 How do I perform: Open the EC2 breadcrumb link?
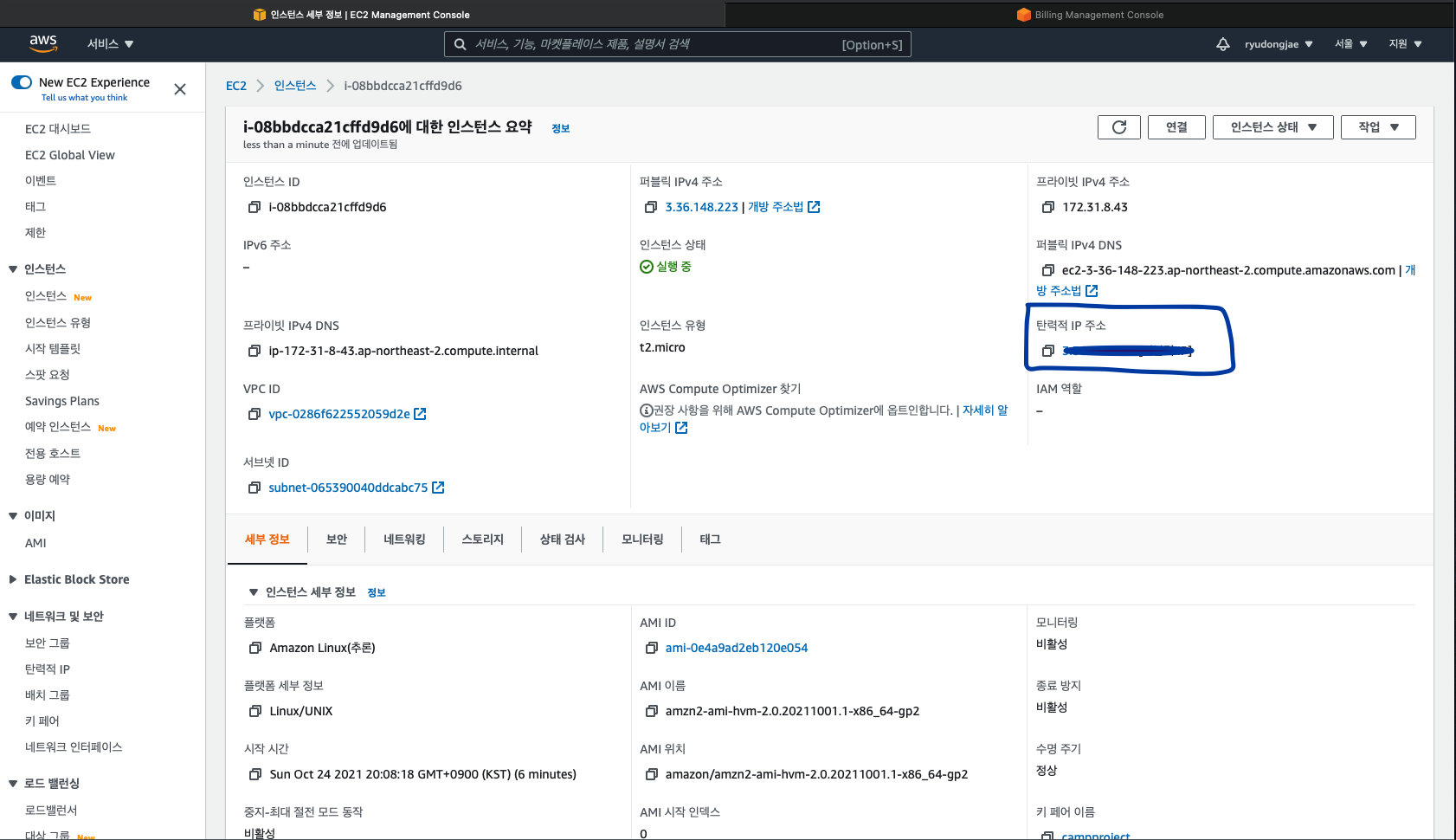coord(236,86)
